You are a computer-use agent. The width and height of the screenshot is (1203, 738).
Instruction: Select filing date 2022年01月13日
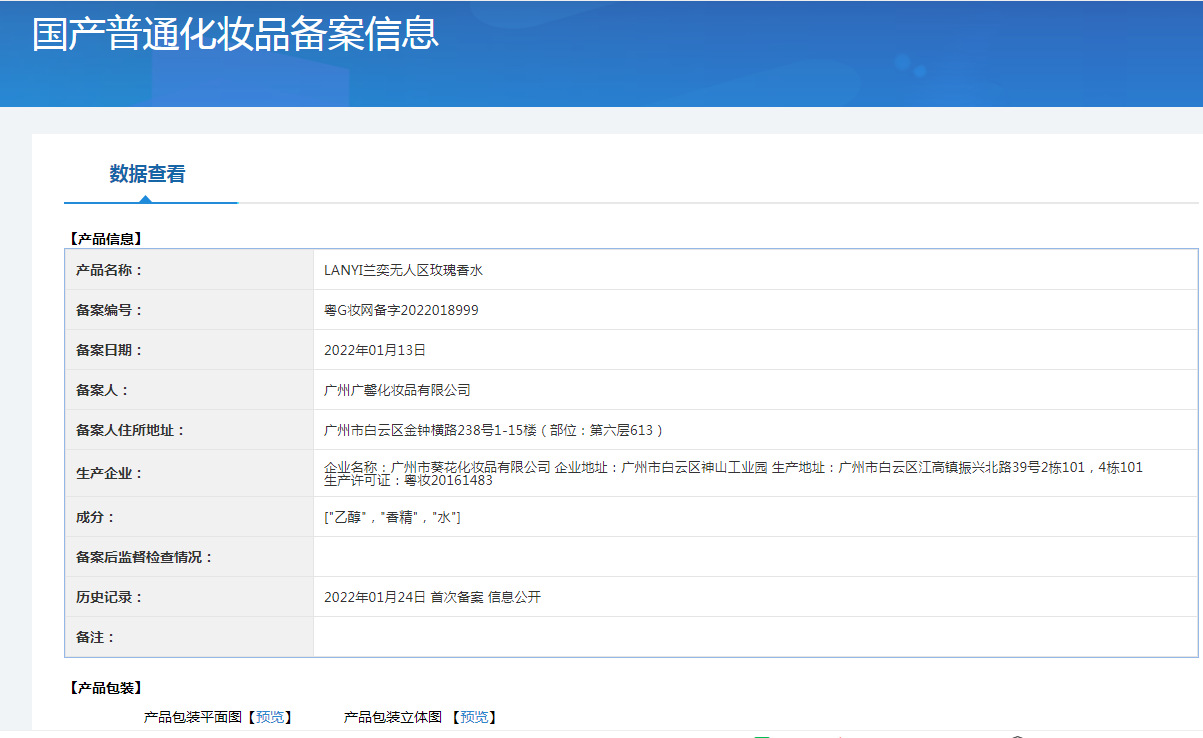[375, 350]
